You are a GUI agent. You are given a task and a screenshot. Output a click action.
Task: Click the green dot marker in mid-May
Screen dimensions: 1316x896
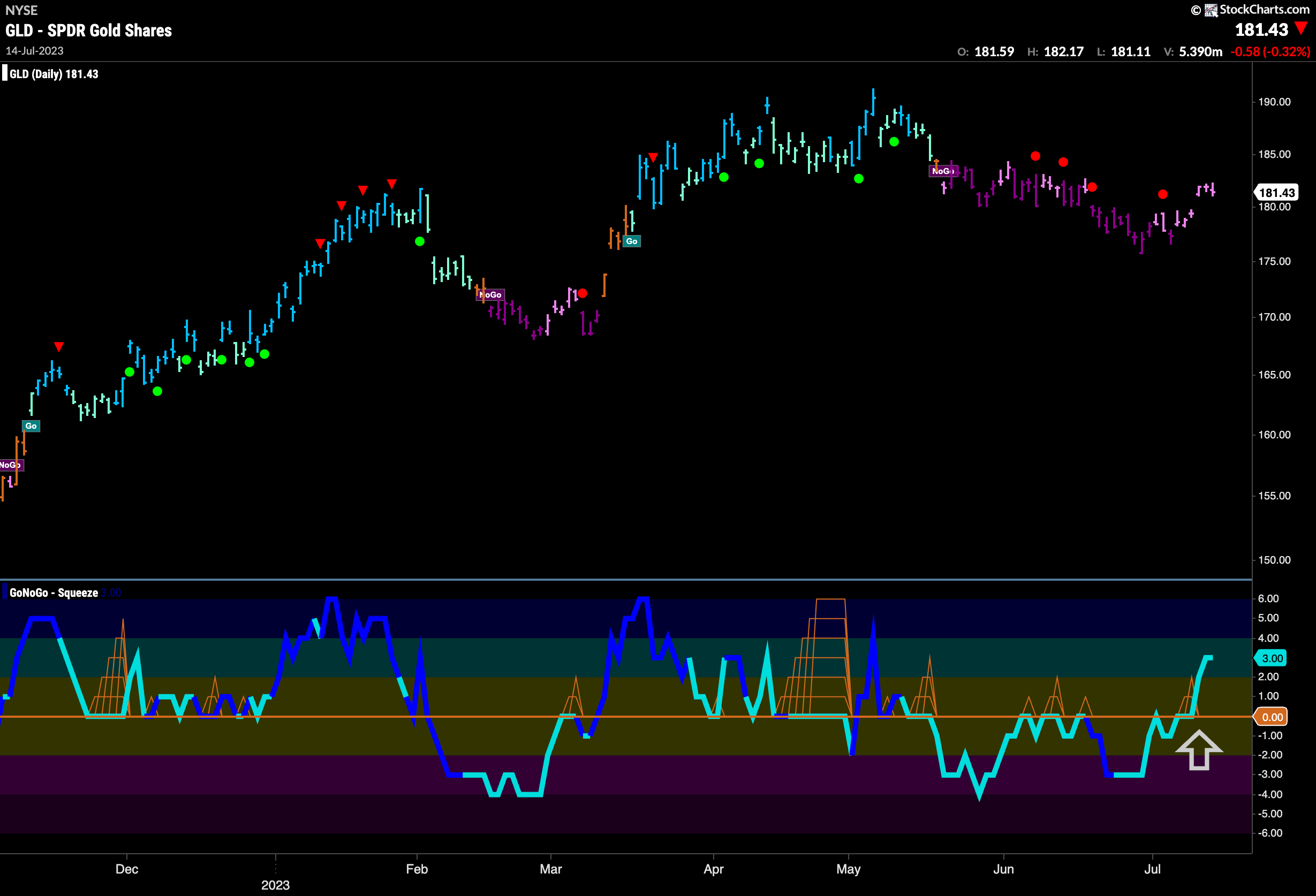[x=894, y=141]
